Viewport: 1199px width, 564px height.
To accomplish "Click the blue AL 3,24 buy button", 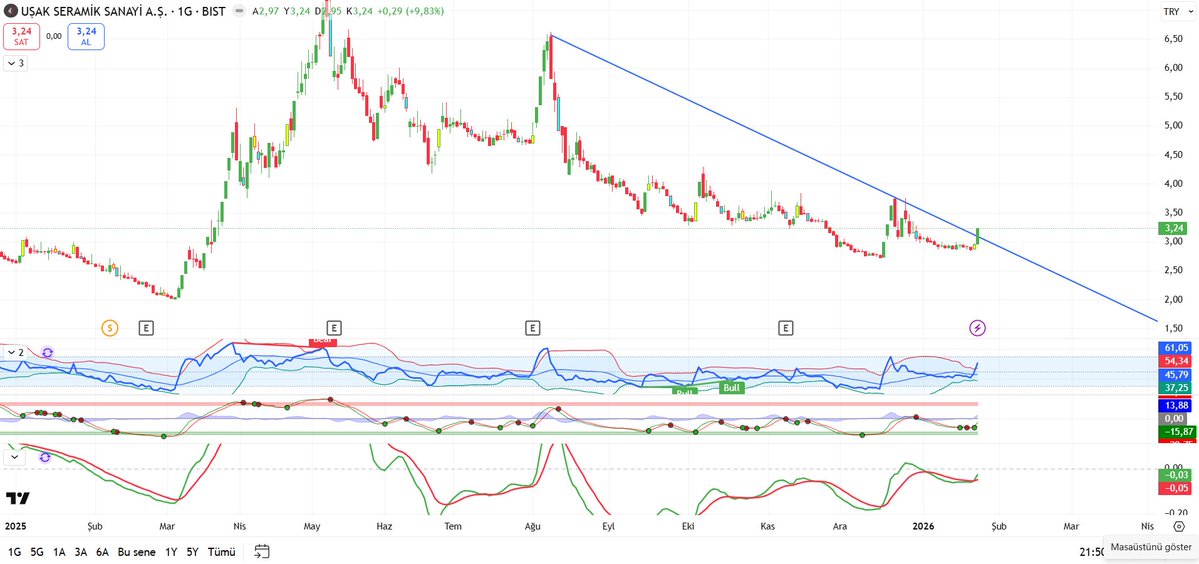I will (86, 36).
